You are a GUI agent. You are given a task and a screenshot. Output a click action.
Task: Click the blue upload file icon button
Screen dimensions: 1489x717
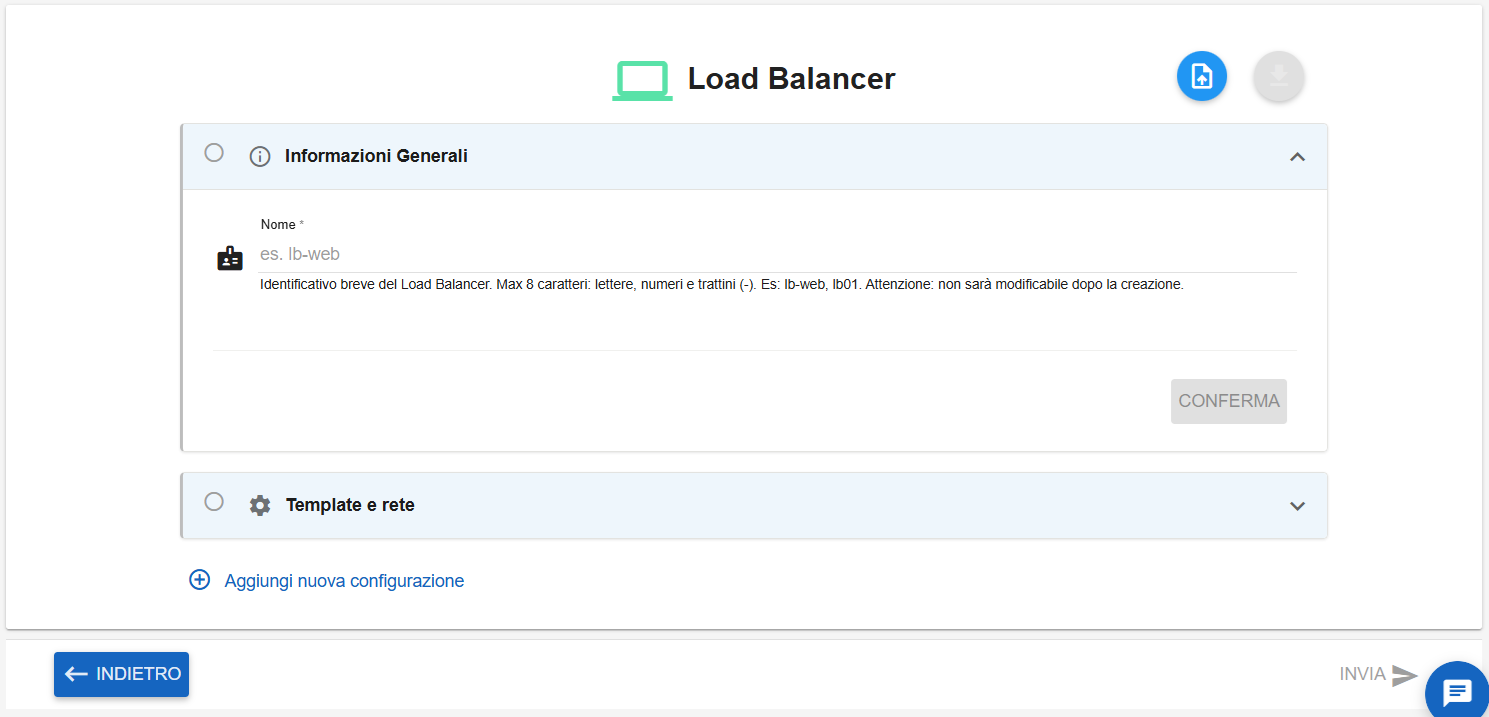[x=1201, y=76]
